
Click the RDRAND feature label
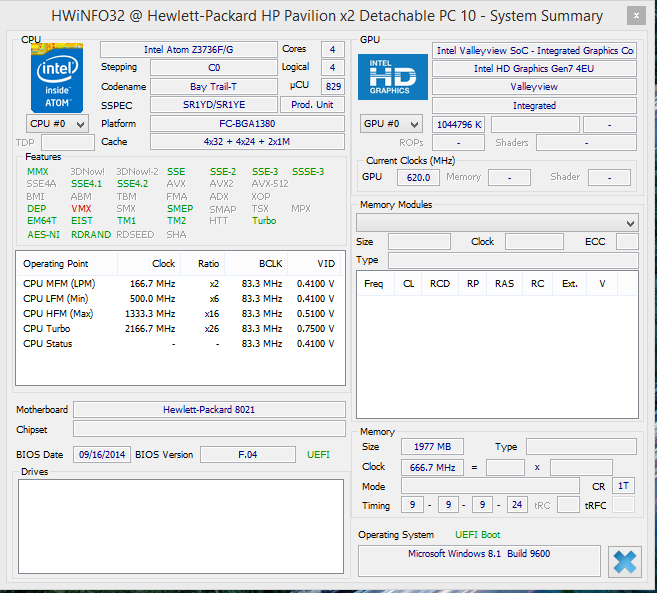[x=91, y=235]
